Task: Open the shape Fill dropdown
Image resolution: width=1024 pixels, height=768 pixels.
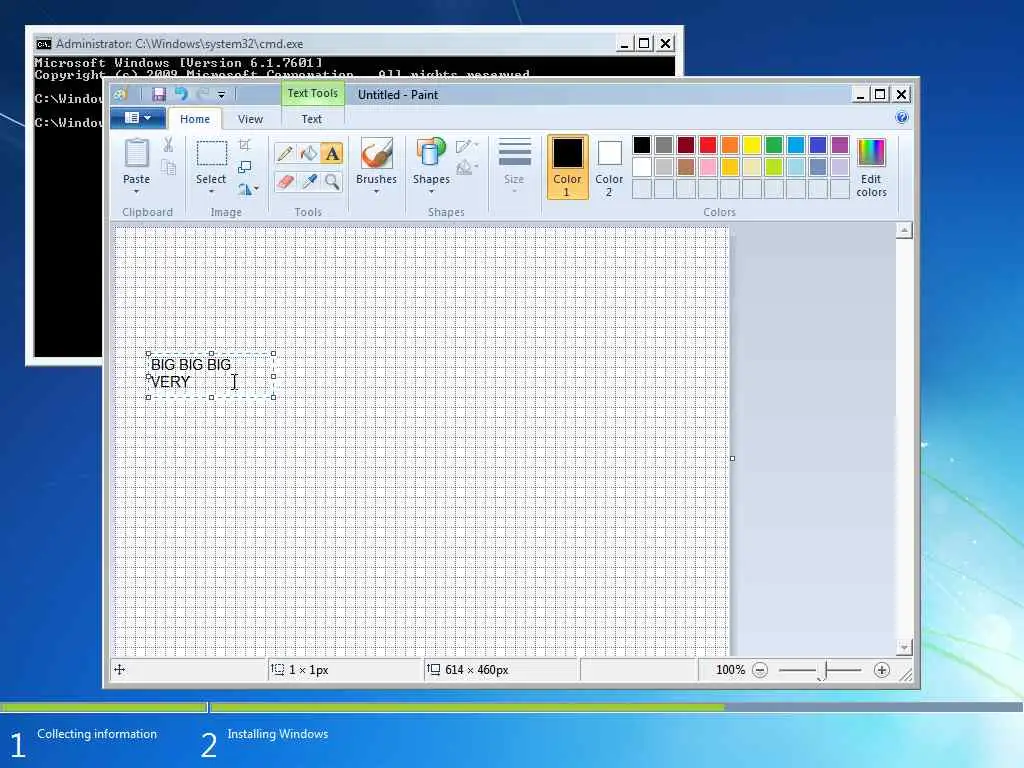Action: pos(467,168)
